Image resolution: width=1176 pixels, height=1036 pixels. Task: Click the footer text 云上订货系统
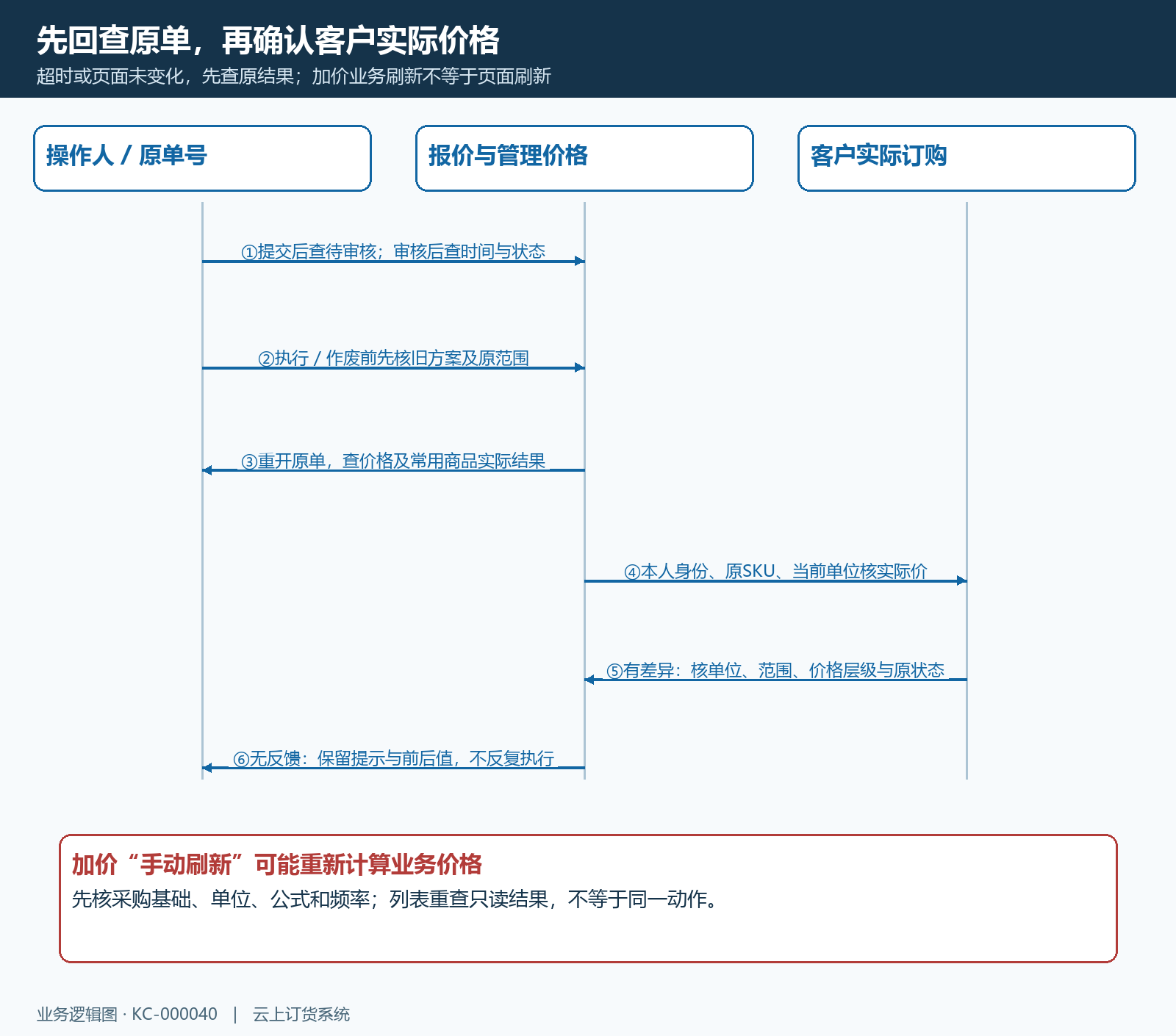click(301, 1014)
